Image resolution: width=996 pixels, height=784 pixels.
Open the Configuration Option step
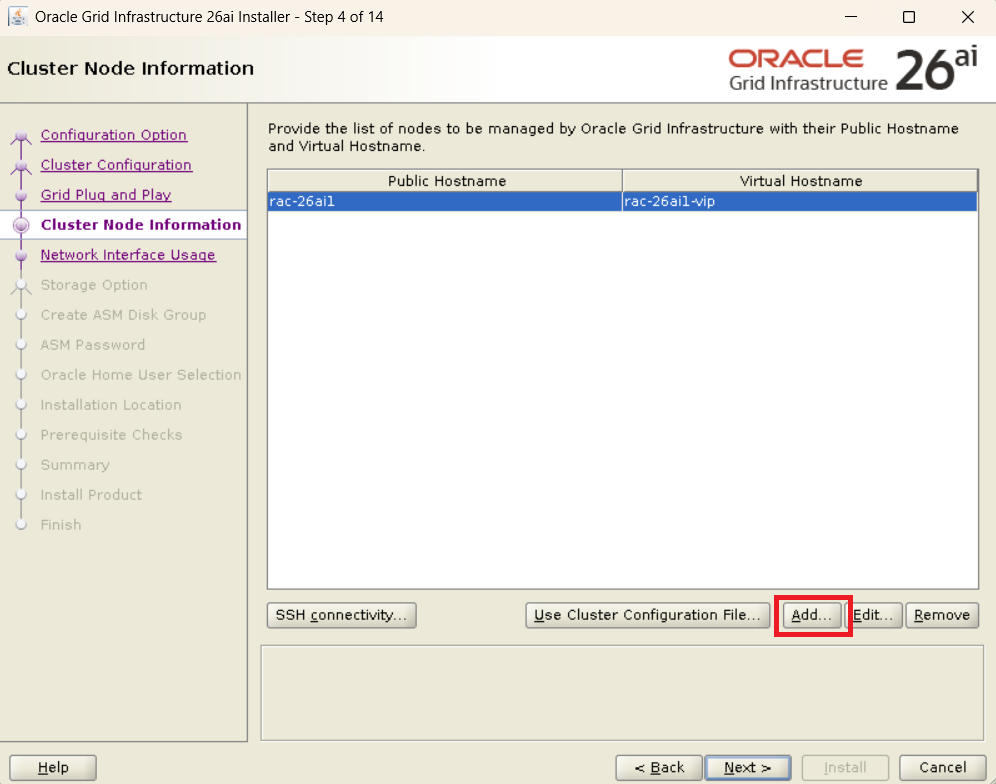(x=113, y=135)
